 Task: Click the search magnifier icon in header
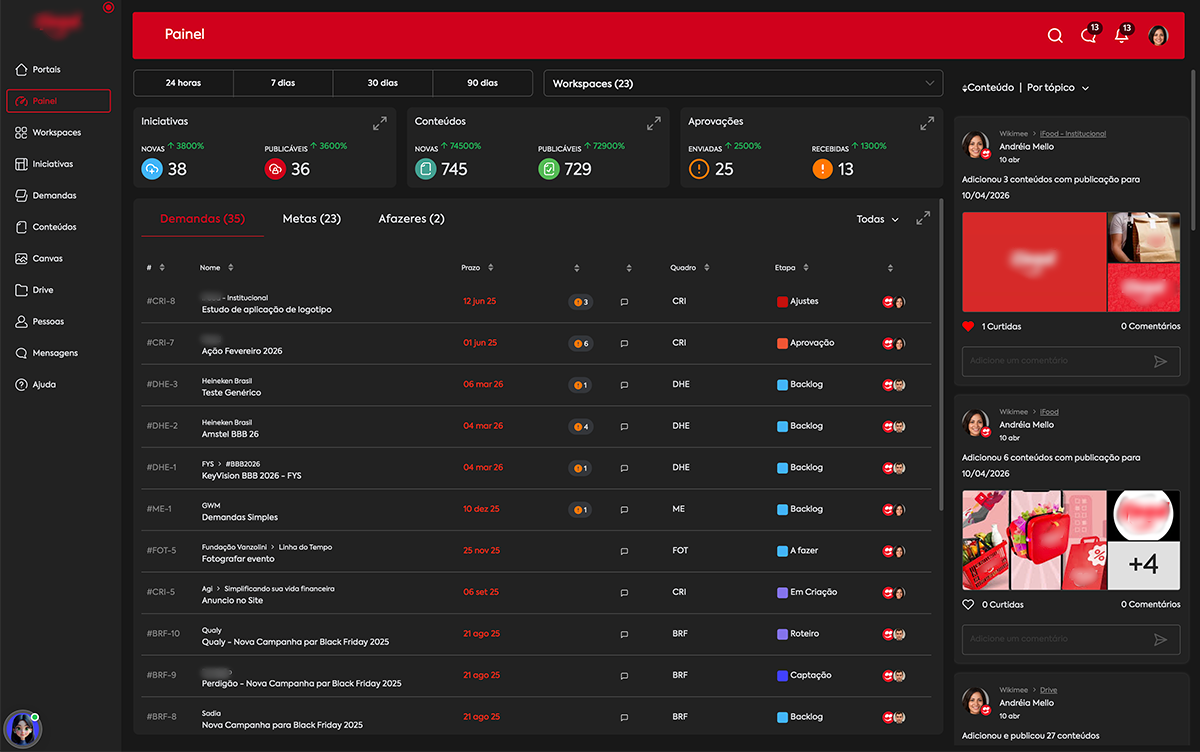point(1055,36)
